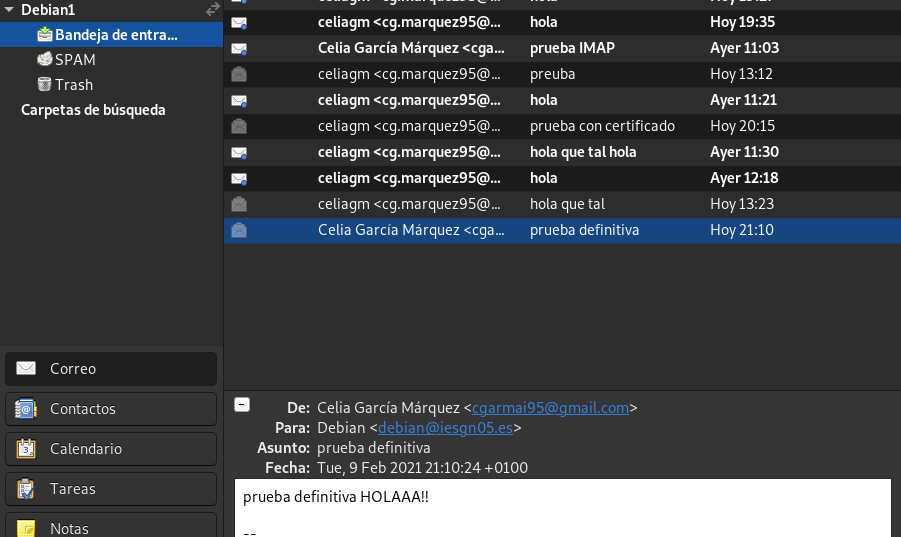Click read-status icon of 'prueba definitiva' message

pyautogui.click(x=239, y=230)
